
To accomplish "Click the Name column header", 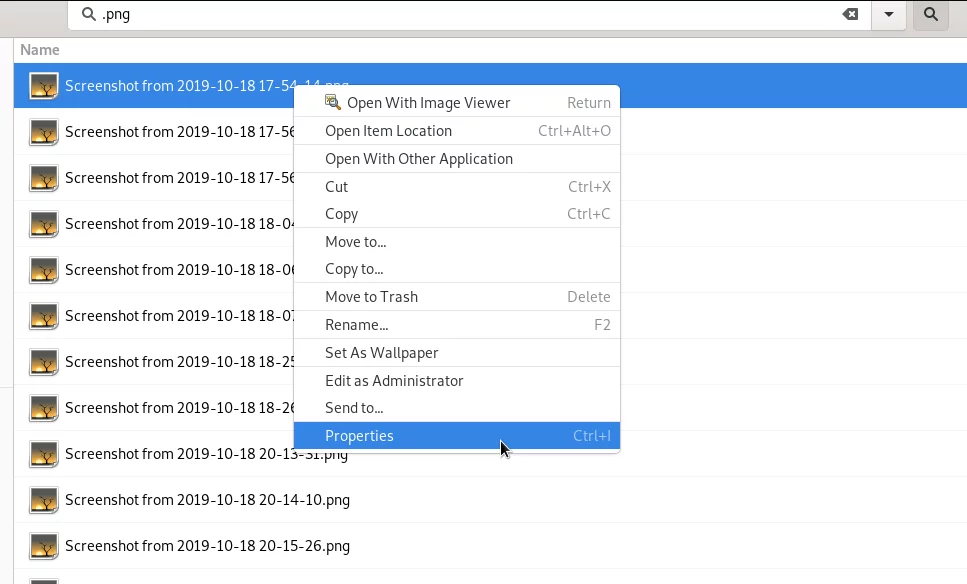I will tap(40, 50).
